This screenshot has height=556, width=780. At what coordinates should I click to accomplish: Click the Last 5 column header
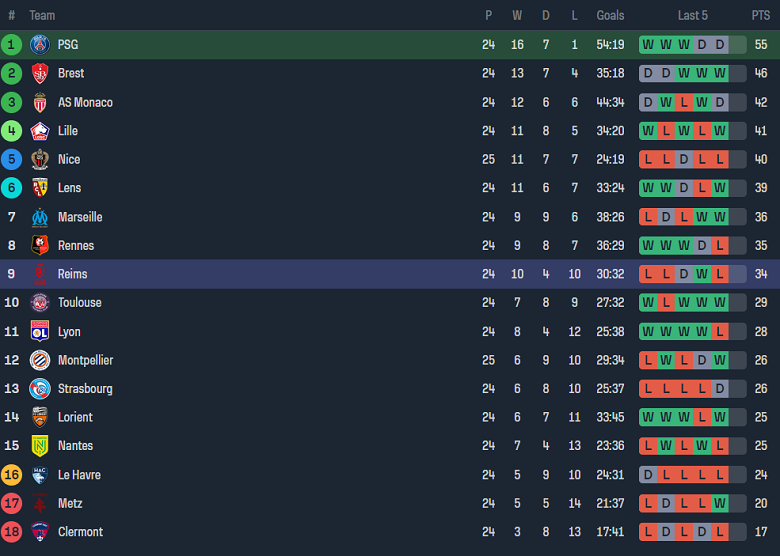692,15
